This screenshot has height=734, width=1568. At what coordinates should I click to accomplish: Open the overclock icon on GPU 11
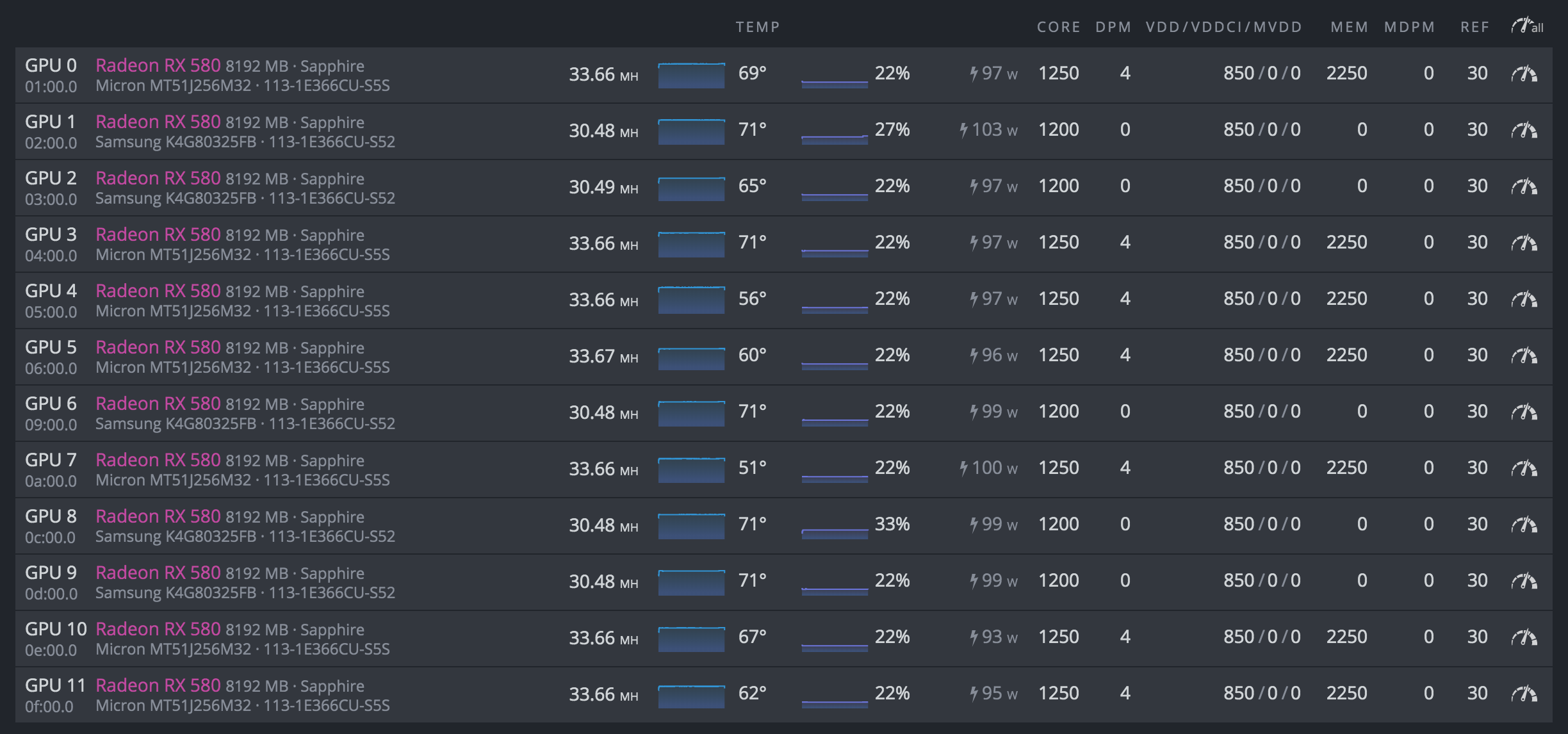pos(1524,694)
